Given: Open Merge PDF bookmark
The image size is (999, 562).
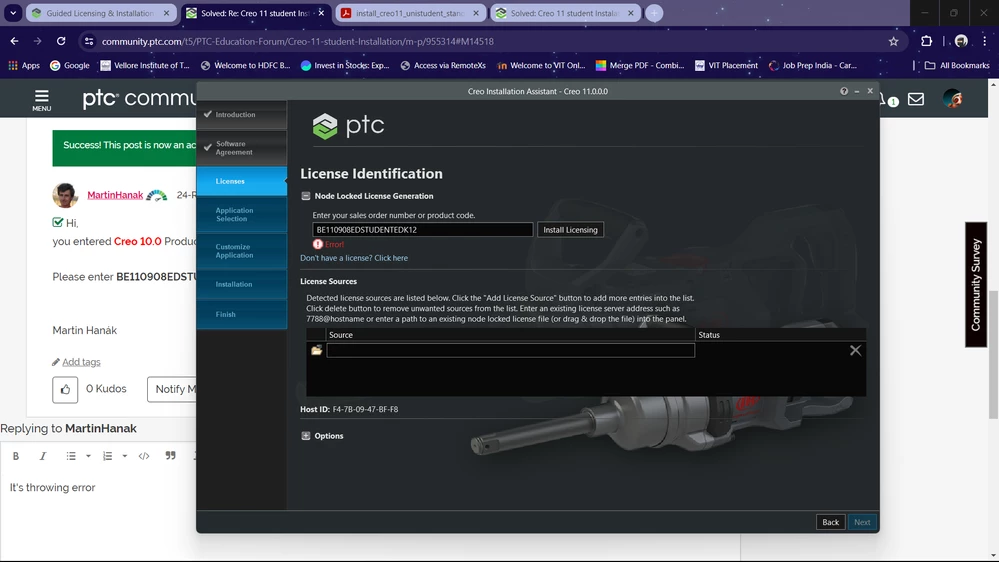Looking at the screenshot, I should pyautogui.click(x=640, y=66).
